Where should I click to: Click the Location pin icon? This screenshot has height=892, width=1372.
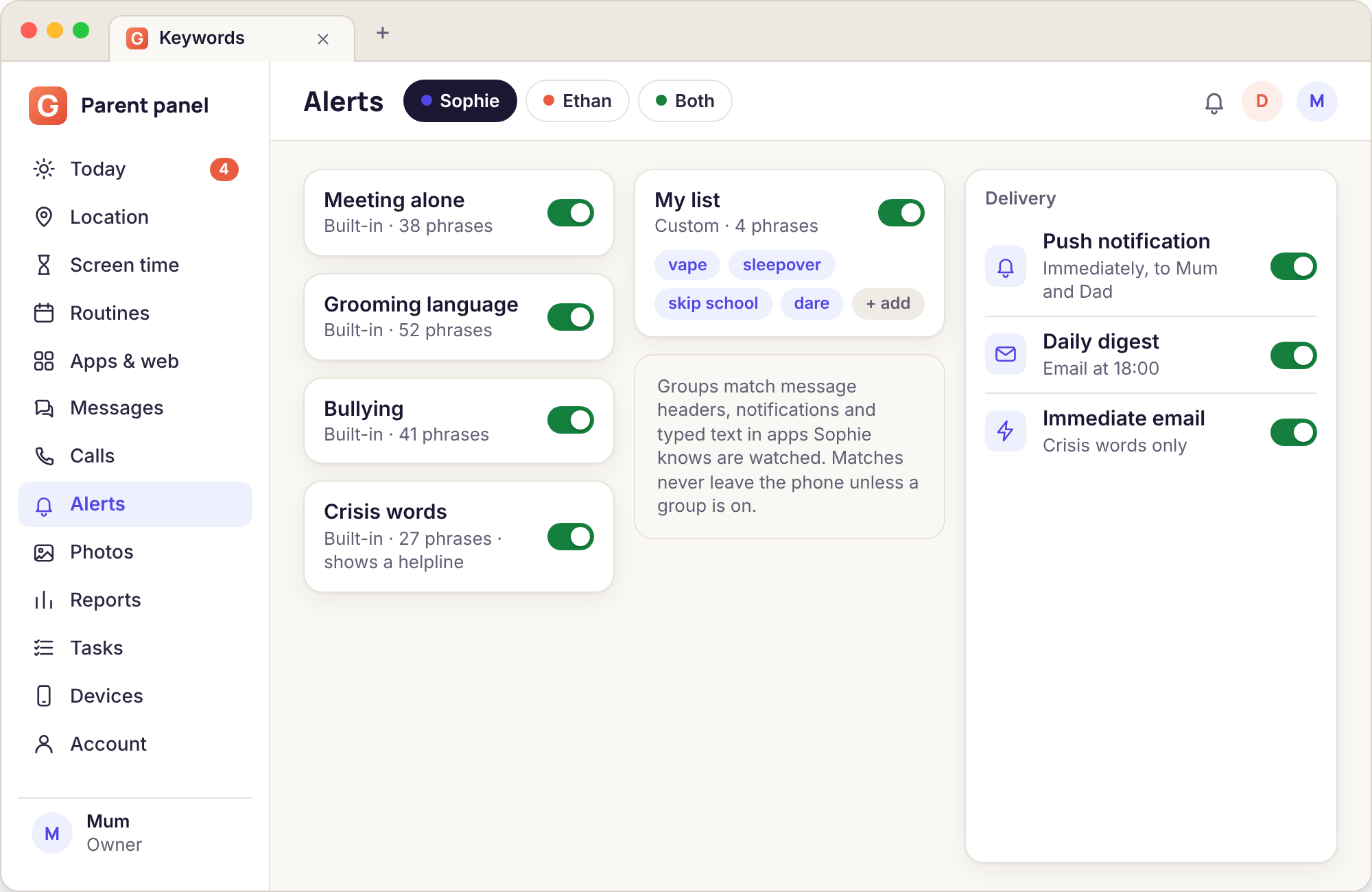[44, 217]
